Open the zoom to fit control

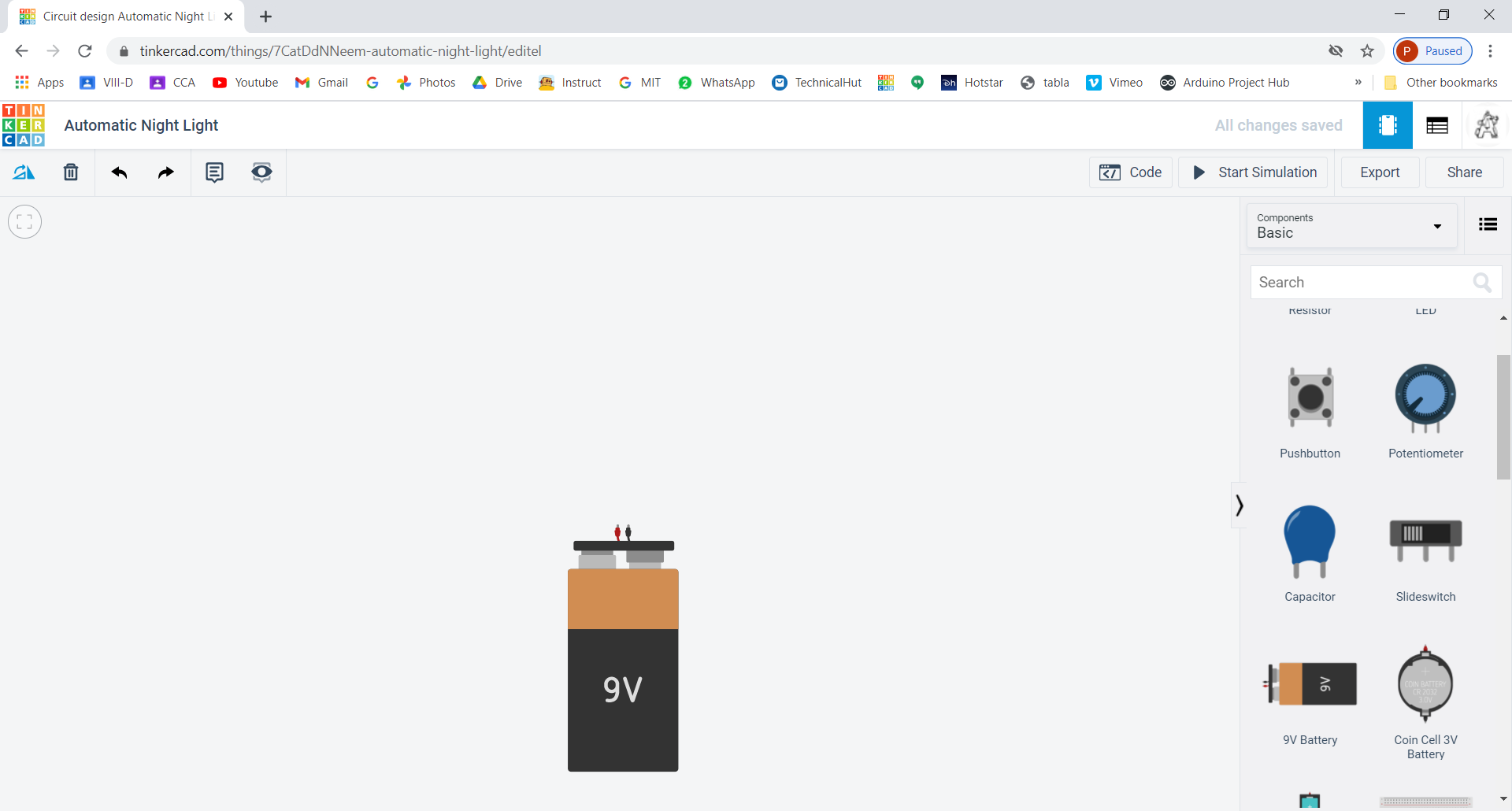coord(24,221)
